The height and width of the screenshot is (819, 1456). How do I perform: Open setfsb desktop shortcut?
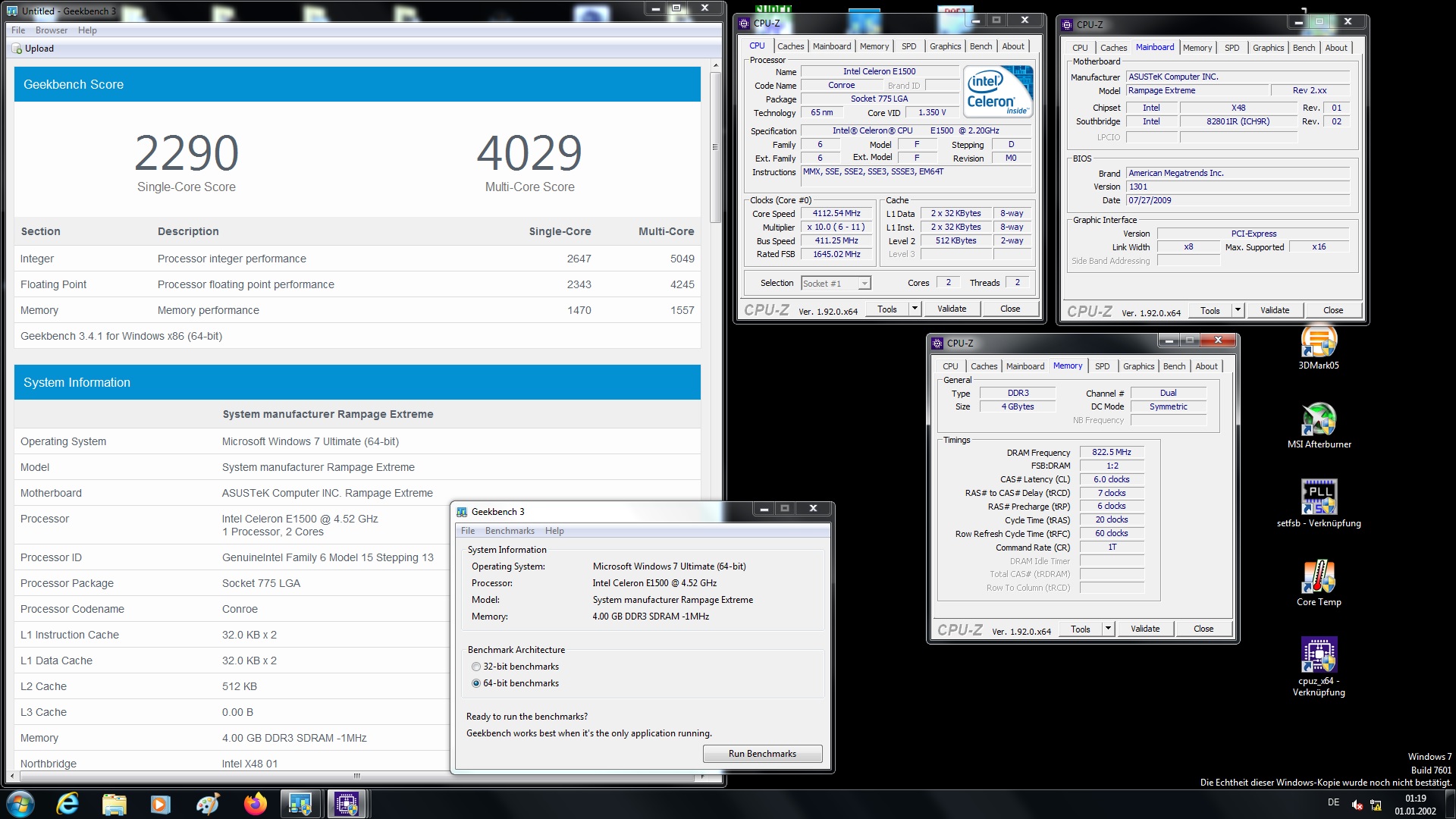(x=1319, y=504)
